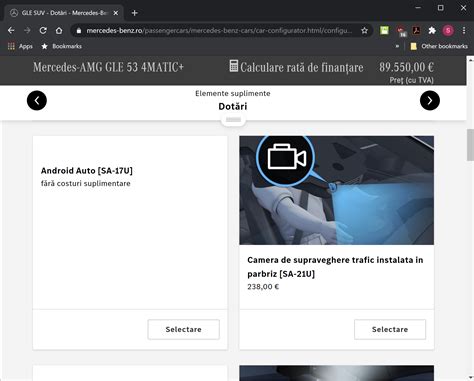Image resolution: width=474 pixels, height=381 pixels.
Task: Click the address bar URL field
Action: [x=219, y=31]
